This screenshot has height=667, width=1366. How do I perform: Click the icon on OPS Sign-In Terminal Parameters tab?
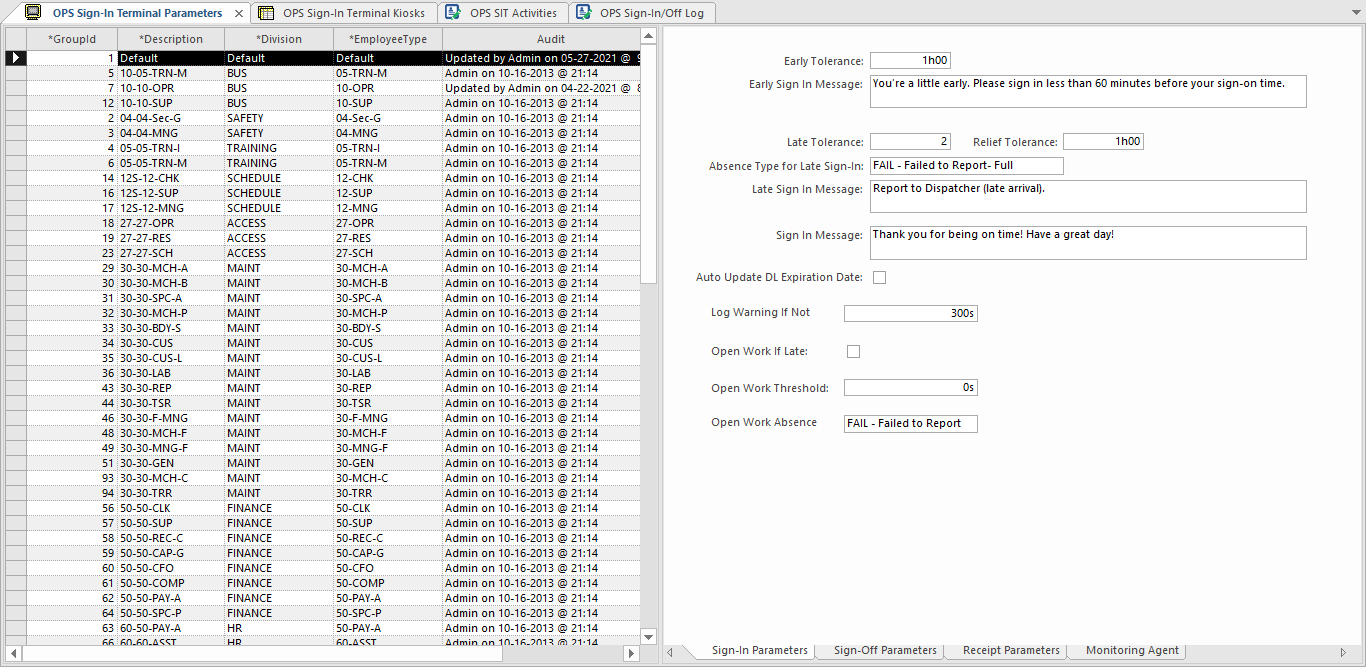[33, 13]
